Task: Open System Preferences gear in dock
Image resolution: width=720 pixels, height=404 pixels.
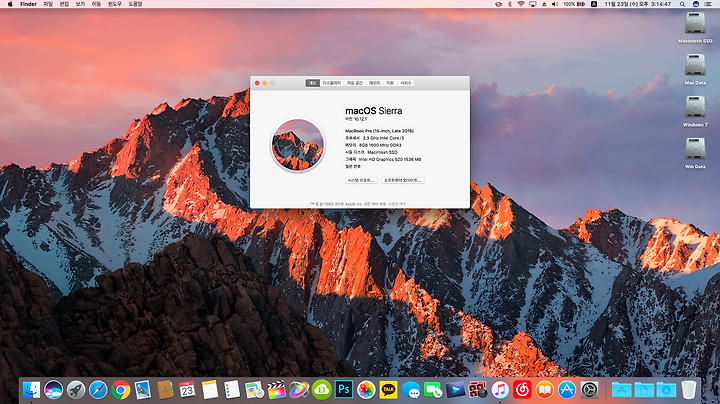Action: [590, 390]
